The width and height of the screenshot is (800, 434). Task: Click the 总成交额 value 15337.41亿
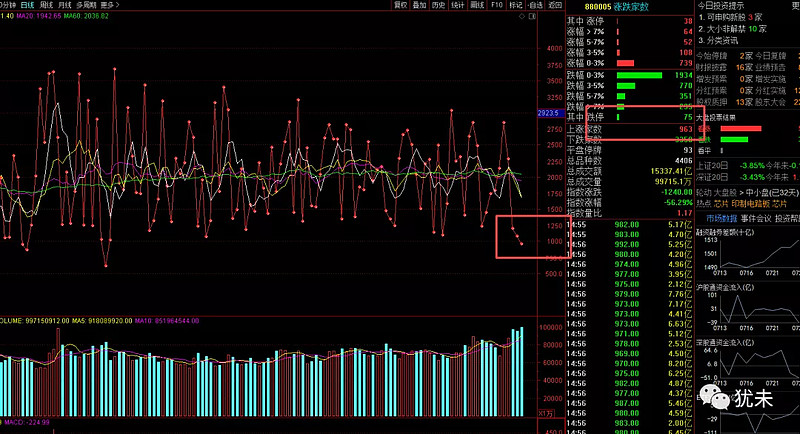pyautogui.click(x=671, y=171)
